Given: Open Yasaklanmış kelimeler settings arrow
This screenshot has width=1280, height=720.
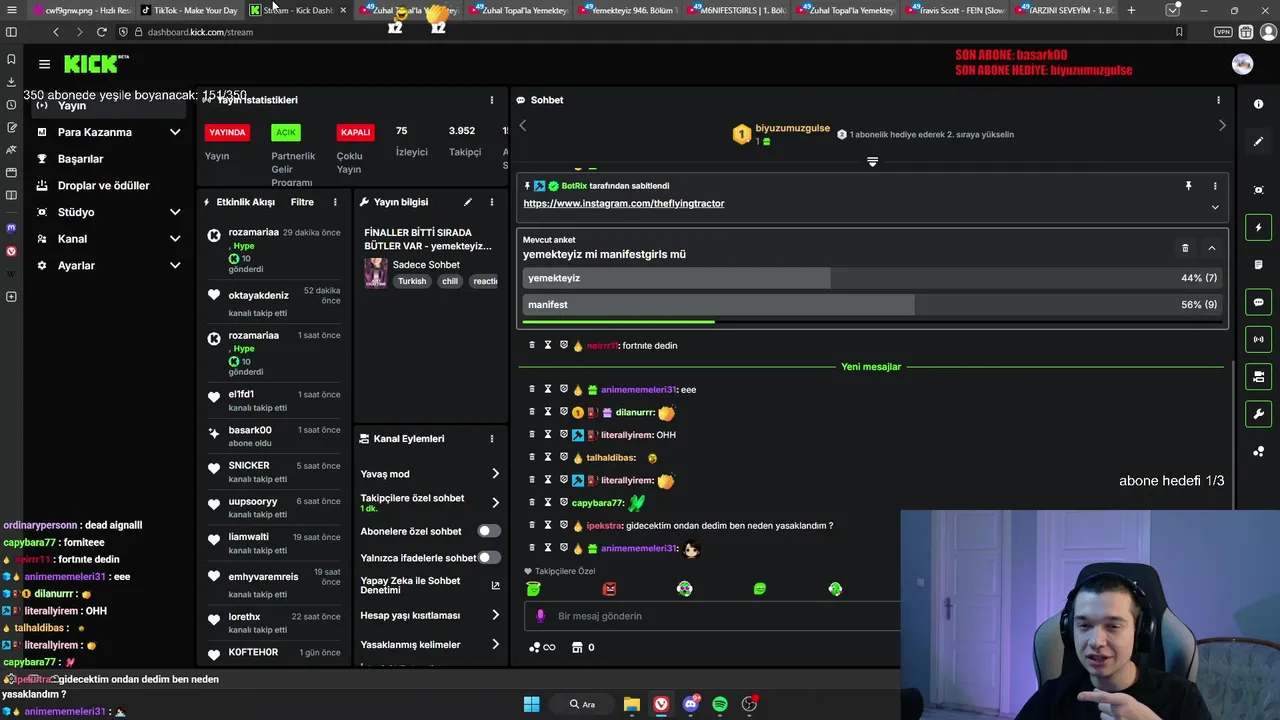Looking at the screenshot, I should click(495, 645).
